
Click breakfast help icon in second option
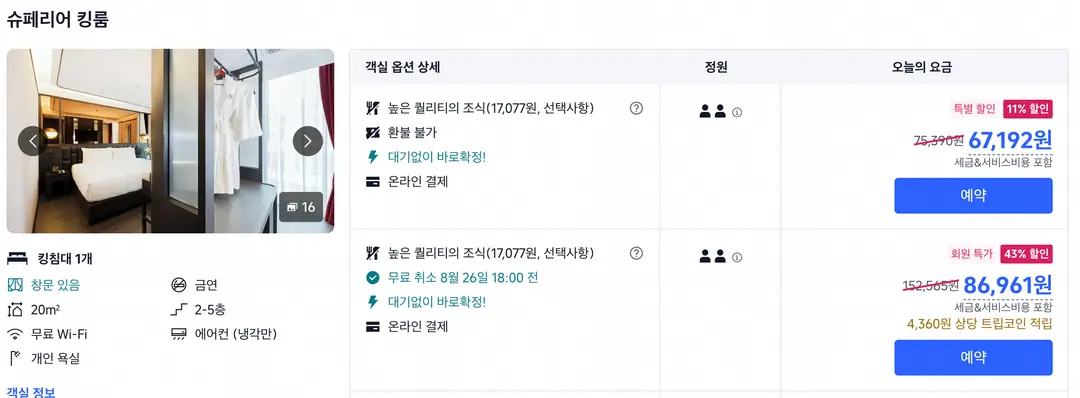(x=636, y=253)
